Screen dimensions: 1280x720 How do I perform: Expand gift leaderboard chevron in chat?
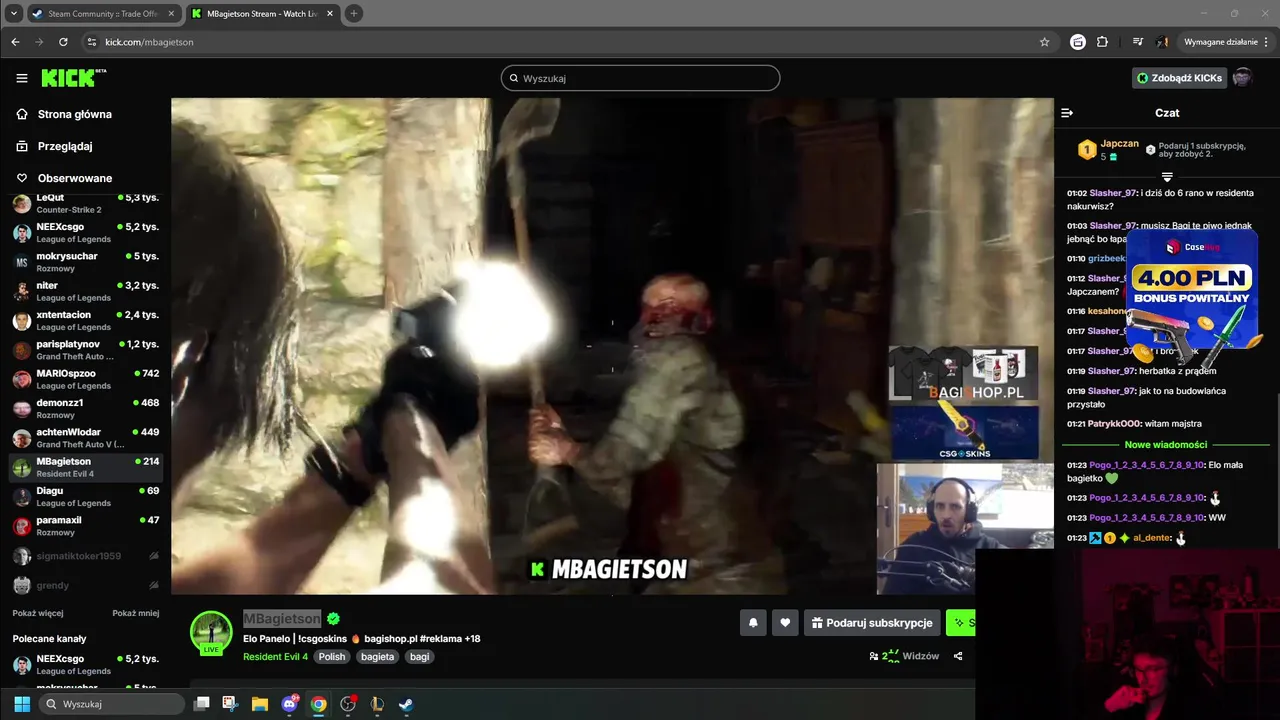tap(1166, 177)
